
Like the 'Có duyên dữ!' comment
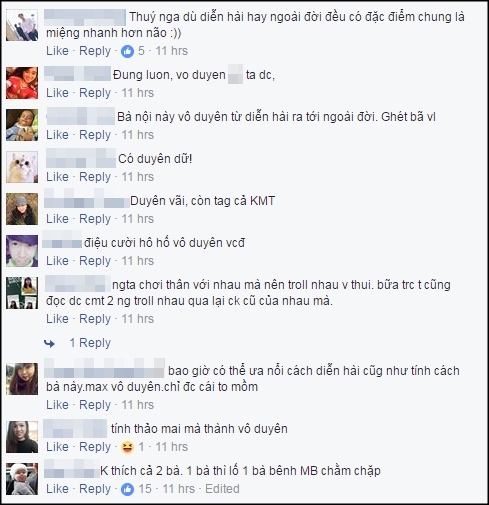click(57, 177)
